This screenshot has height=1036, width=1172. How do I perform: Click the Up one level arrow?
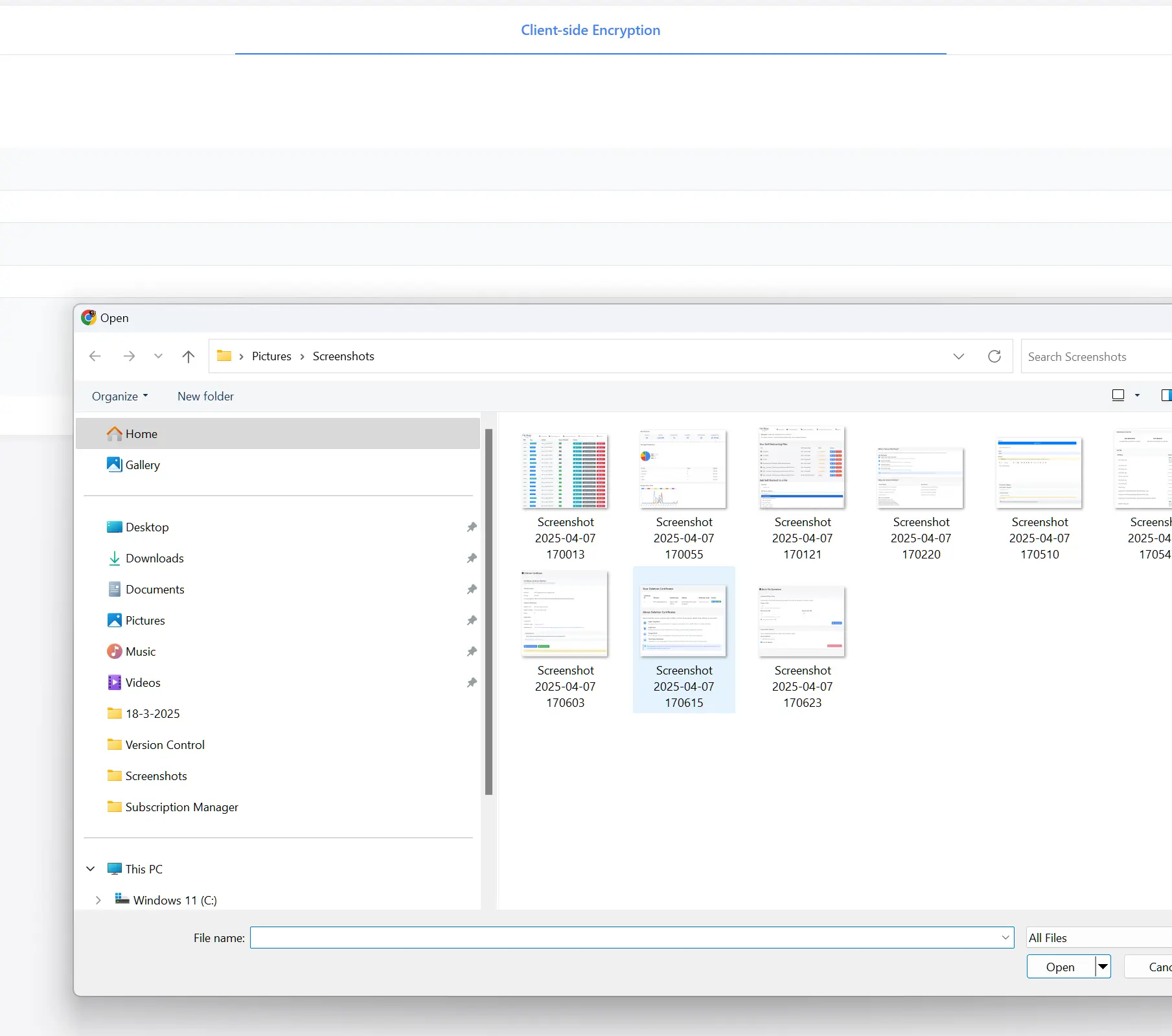189,356
